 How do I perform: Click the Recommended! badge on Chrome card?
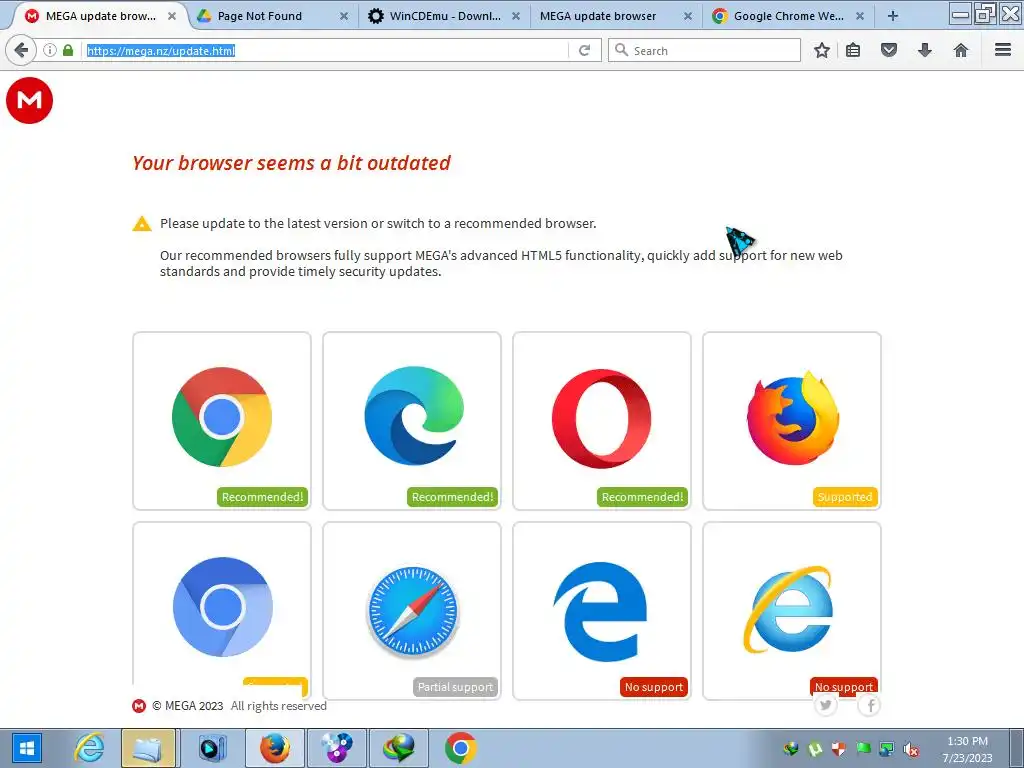(263, 497)
